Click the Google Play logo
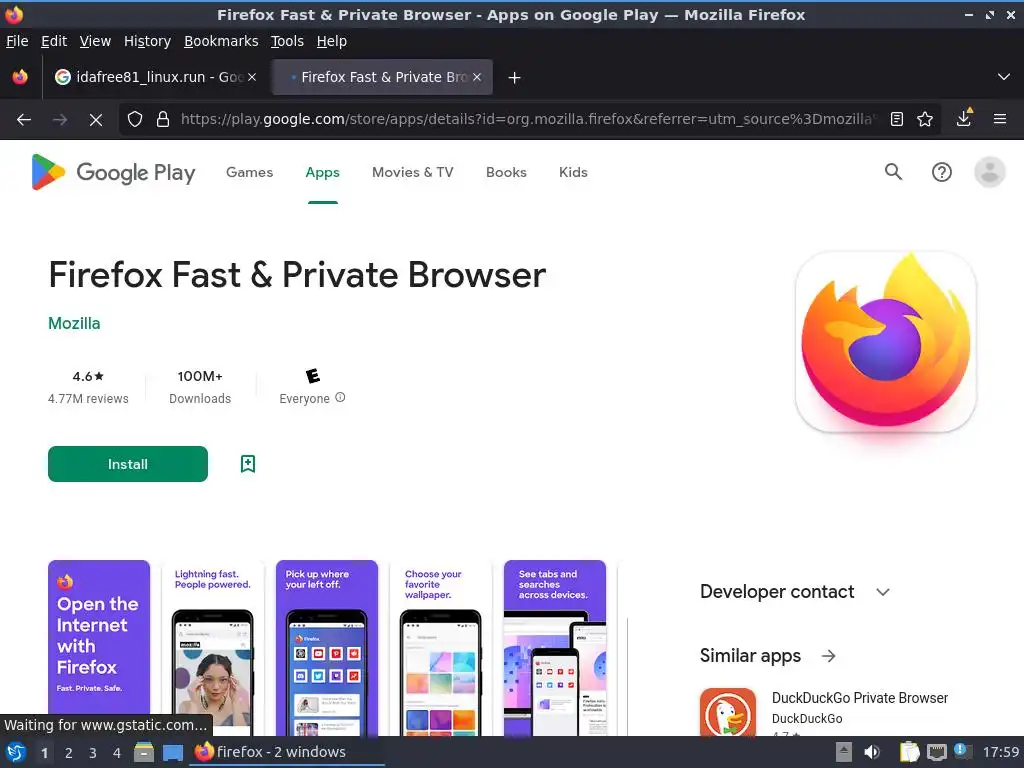This screenshot has width=1024, height=768. pyautogui.click(x=113, y=172)
